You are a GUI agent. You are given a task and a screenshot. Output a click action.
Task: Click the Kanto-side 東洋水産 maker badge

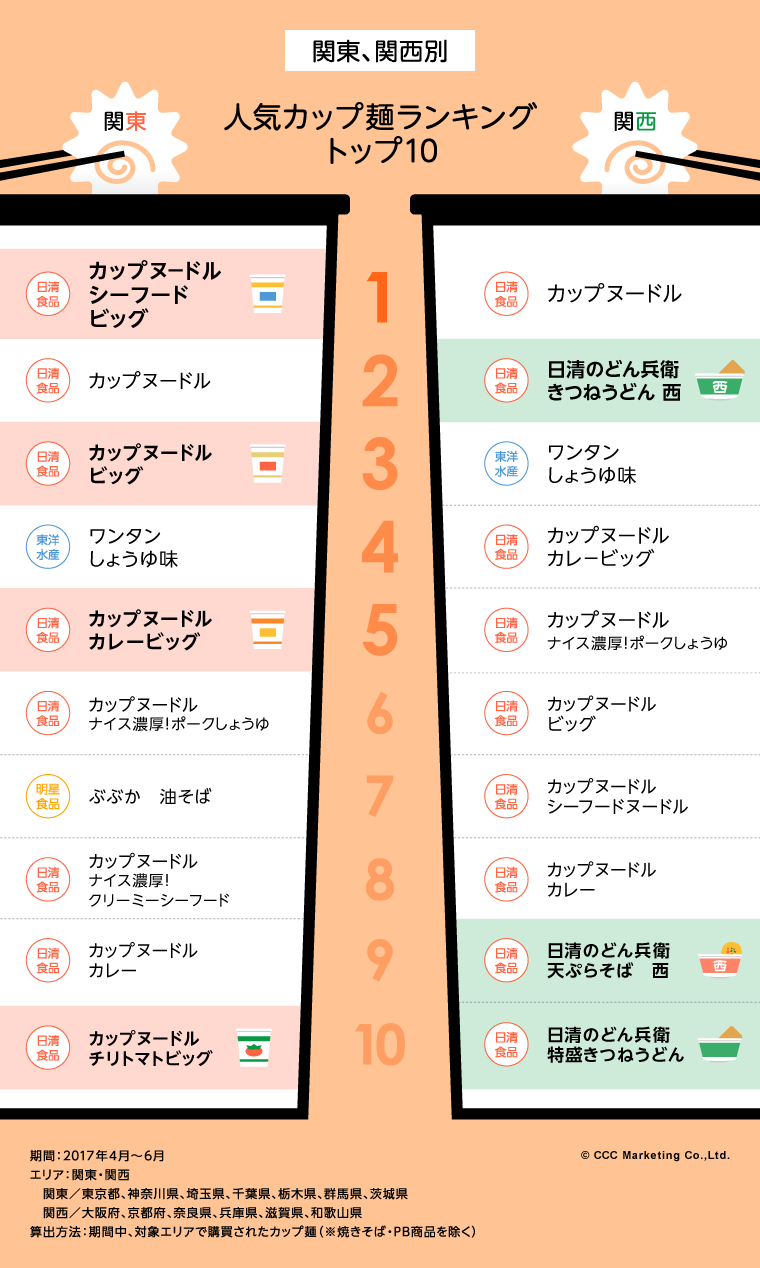[x=47, y=547]
